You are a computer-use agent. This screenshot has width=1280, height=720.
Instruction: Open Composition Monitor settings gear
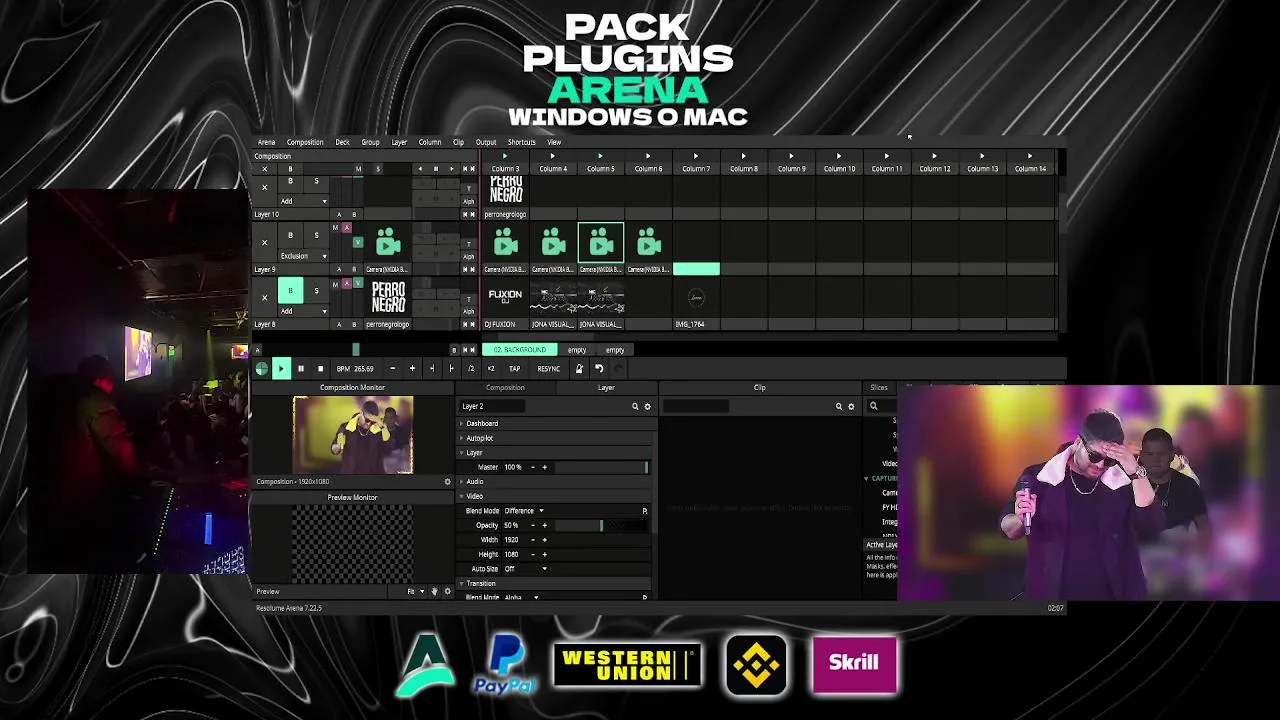(x=447, y=482)
